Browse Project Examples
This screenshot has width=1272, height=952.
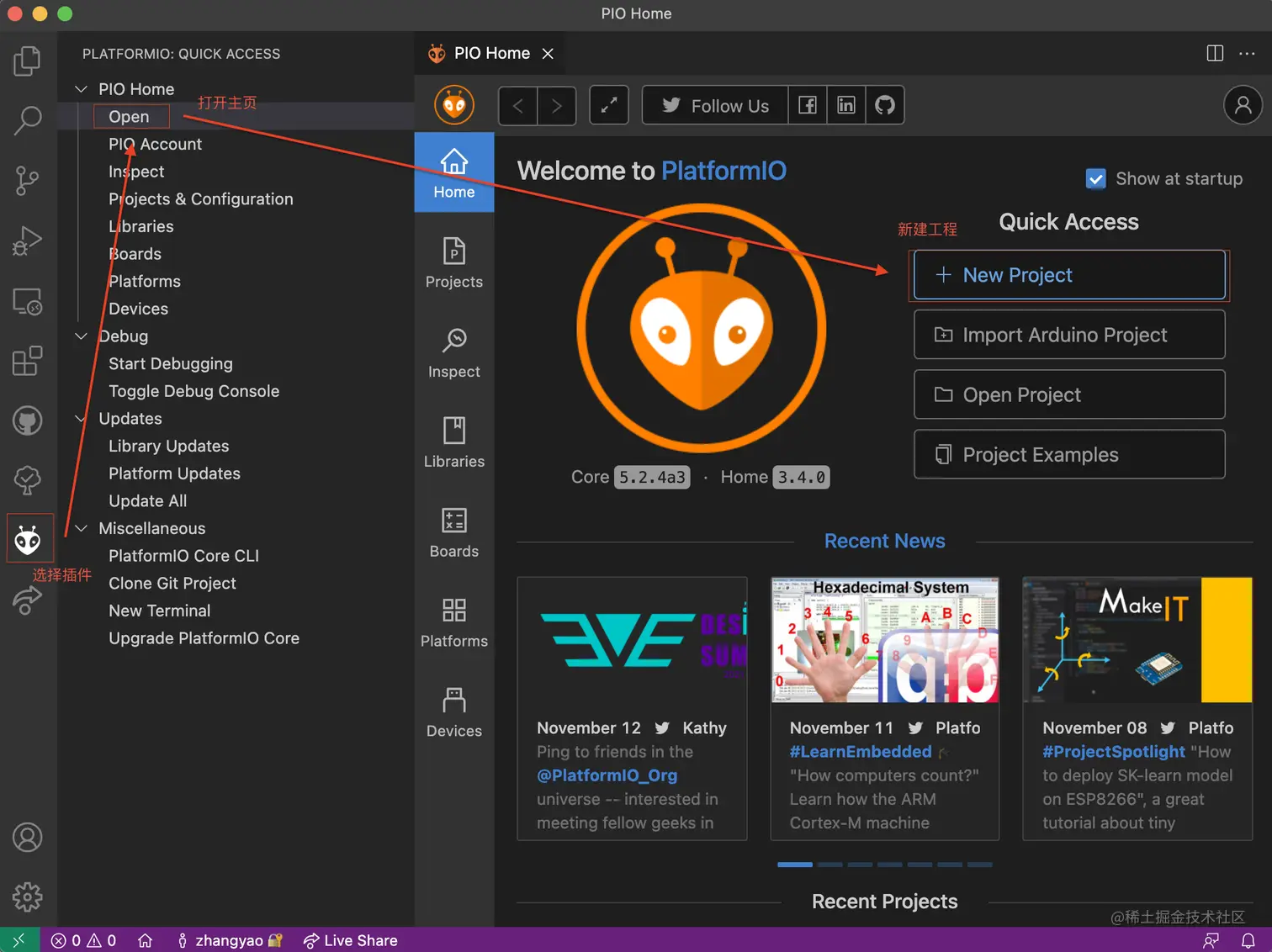1069,454
